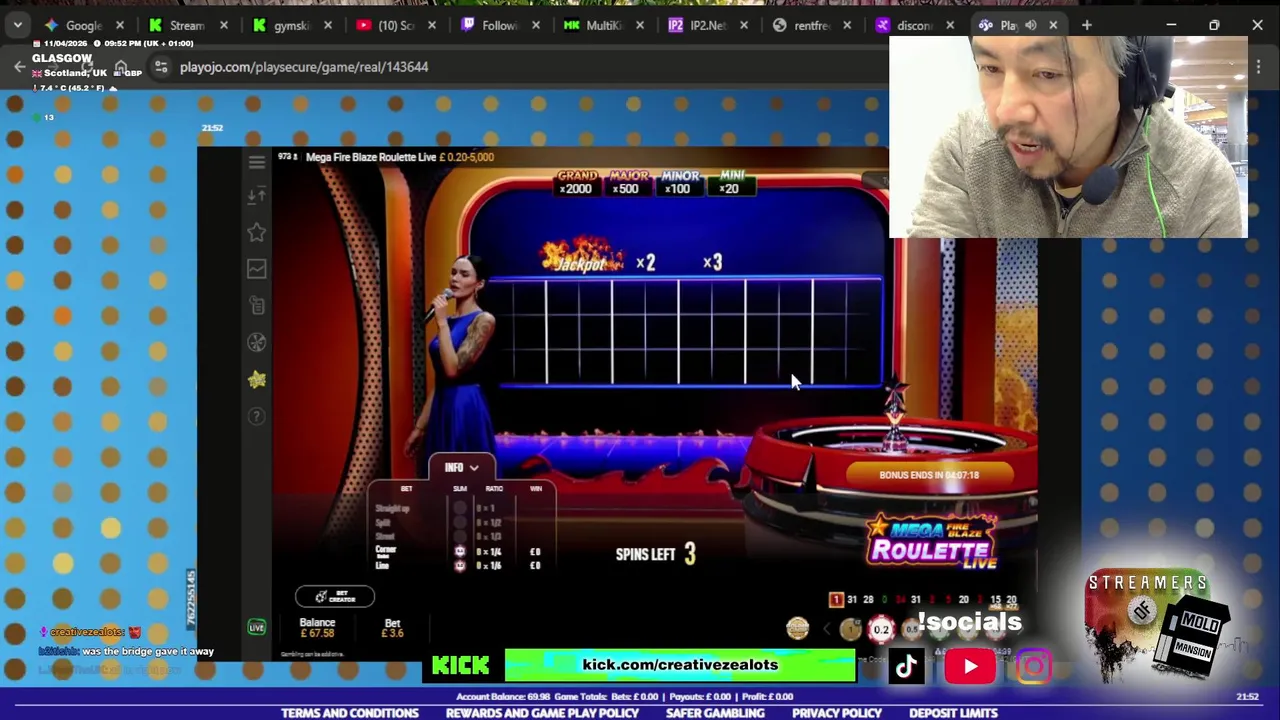This screenshot has height=720, width=1280.
Task: Open the Deposit Limits link
Action: [x=953, y=713]
